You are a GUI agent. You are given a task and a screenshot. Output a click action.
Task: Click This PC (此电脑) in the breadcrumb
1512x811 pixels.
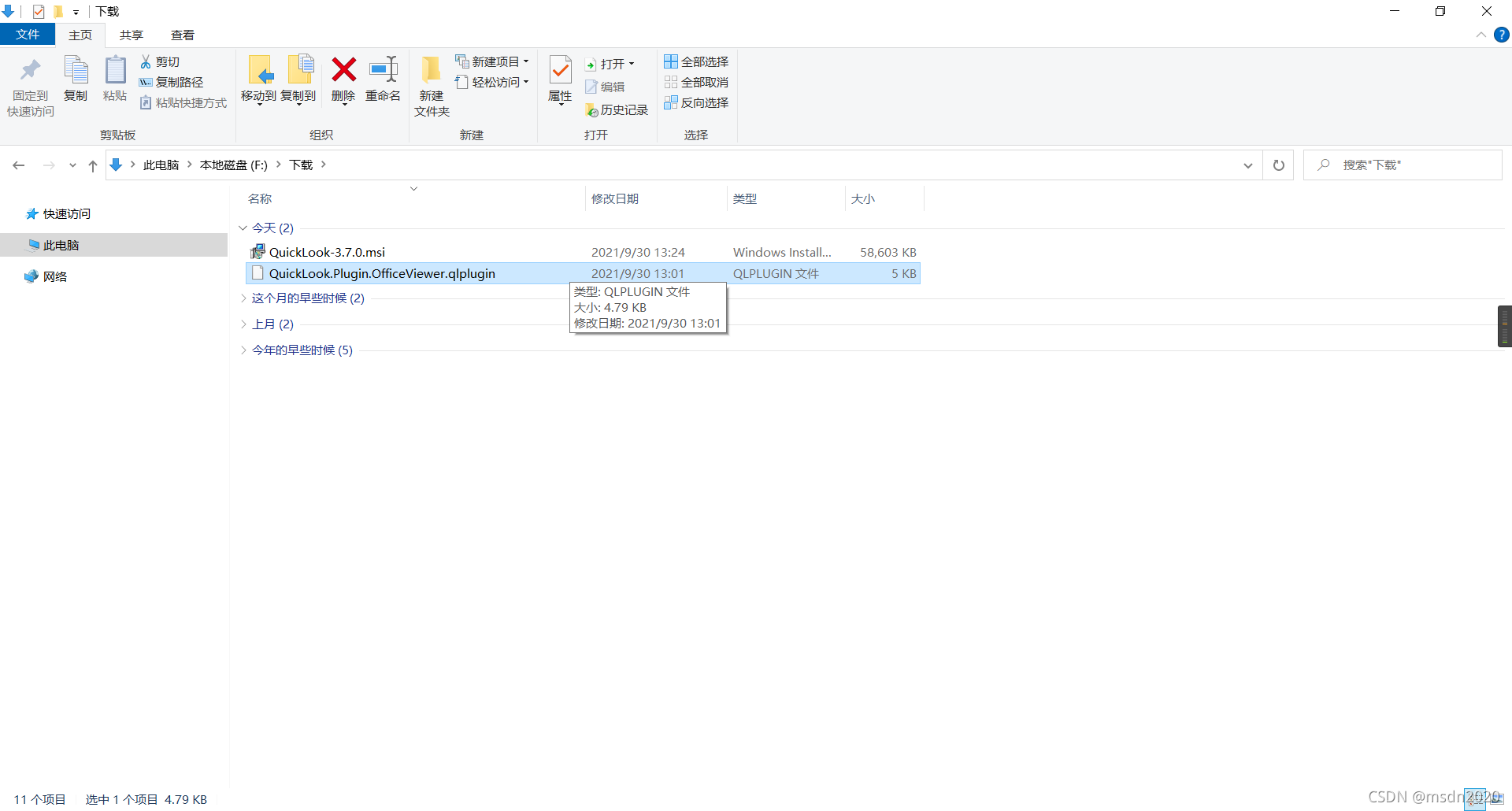pos(161,165)
